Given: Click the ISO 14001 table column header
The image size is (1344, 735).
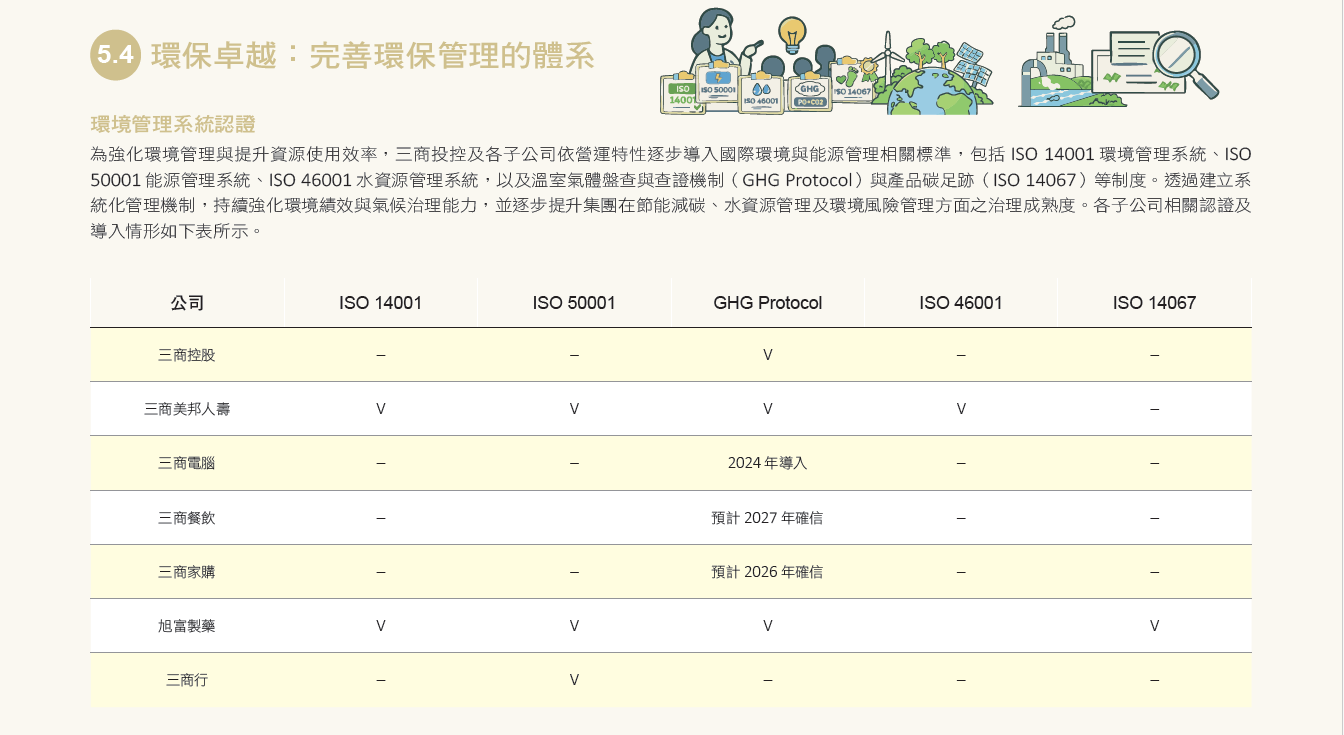Looking at the screenshot, I should [x=380, y=303].
